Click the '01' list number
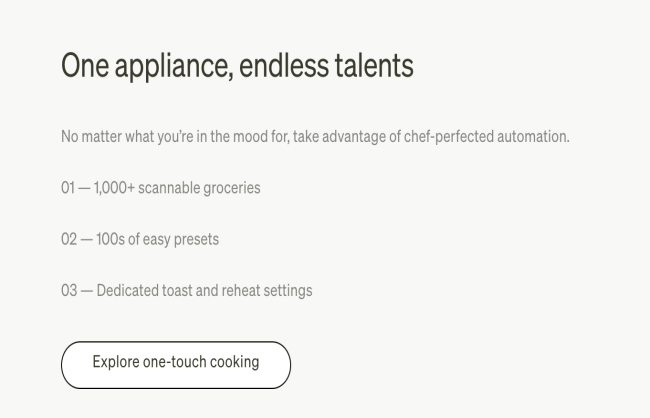Screen dimensions: 650x418 tap(68, 188)
